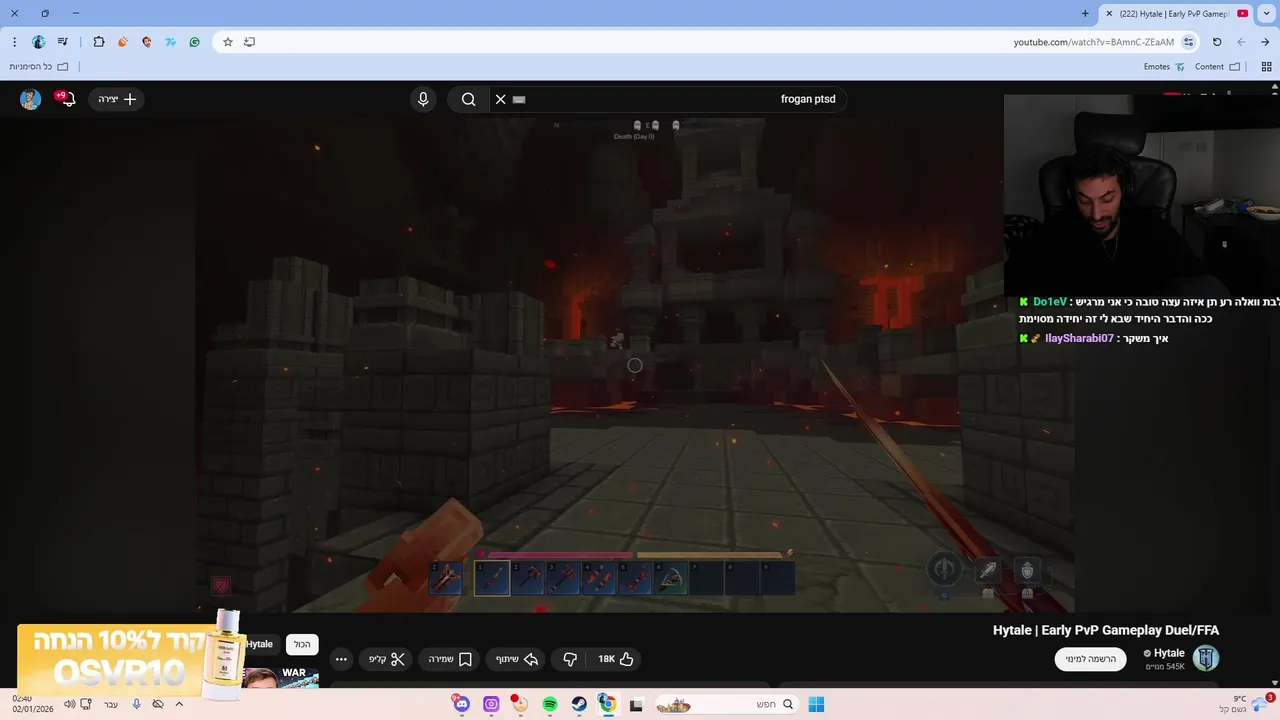Subscribe to the Hytale channel (הרשמה למינוי)
The image size is (1280, 720).
click(1090, 659)
